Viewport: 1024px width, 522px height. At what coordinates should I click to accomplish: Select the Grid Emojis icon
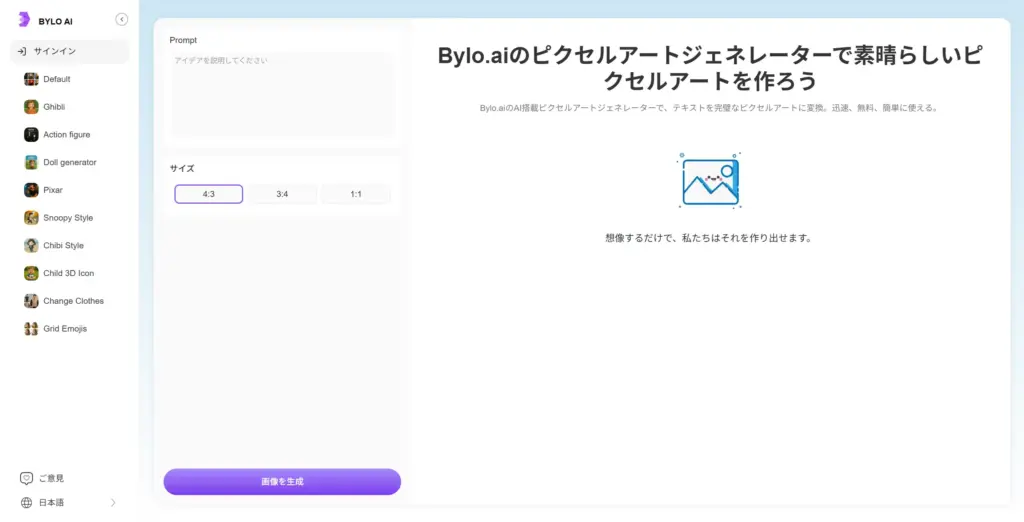(31, 329)
